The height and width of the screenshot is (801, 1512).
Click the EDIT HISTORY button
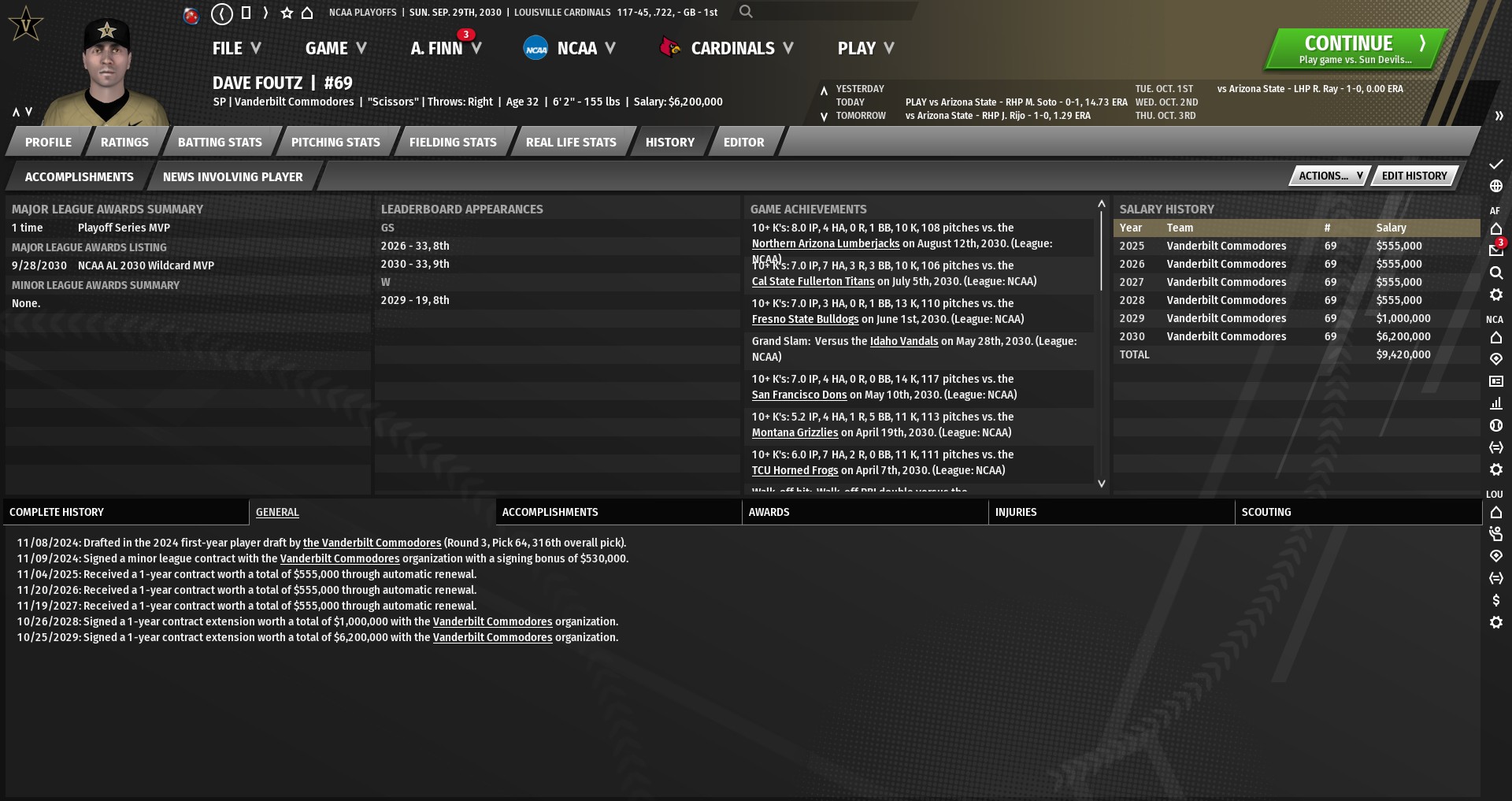[x=1414, y=176]
